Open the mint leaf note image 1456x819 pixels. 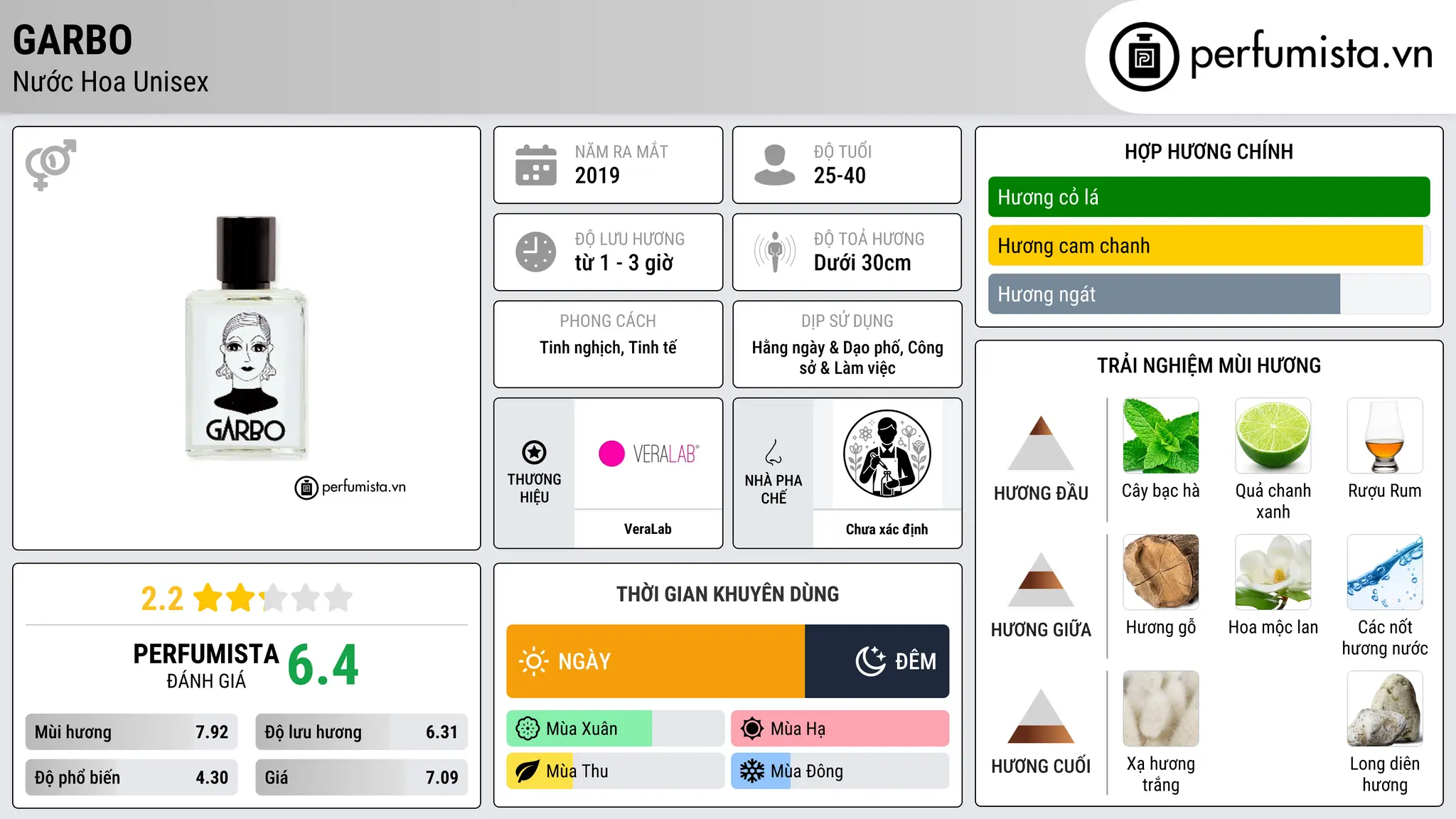pyautogui.click(x=1161, y=436)
